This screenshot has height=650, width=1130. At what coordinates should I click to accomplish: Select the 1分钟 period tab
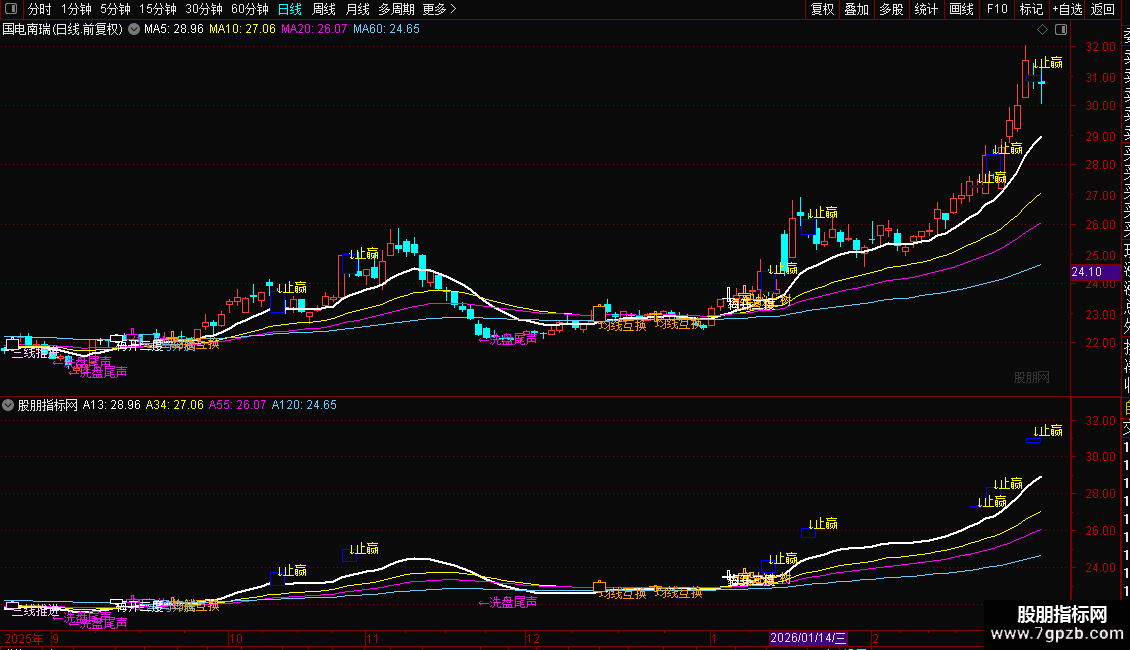point(76,9)
